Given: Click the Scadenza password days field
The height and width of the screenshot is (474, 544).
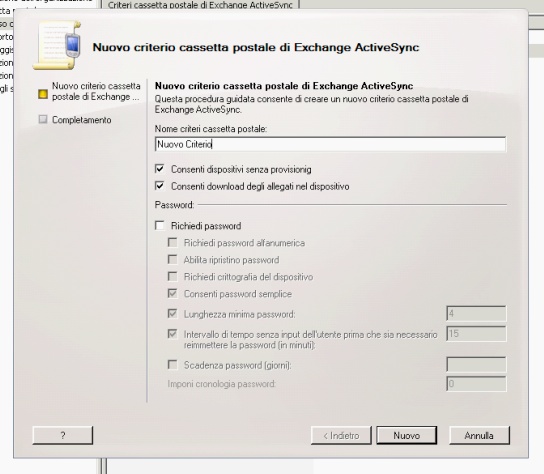Looking at the screenshot, I should tap(476, 365).
